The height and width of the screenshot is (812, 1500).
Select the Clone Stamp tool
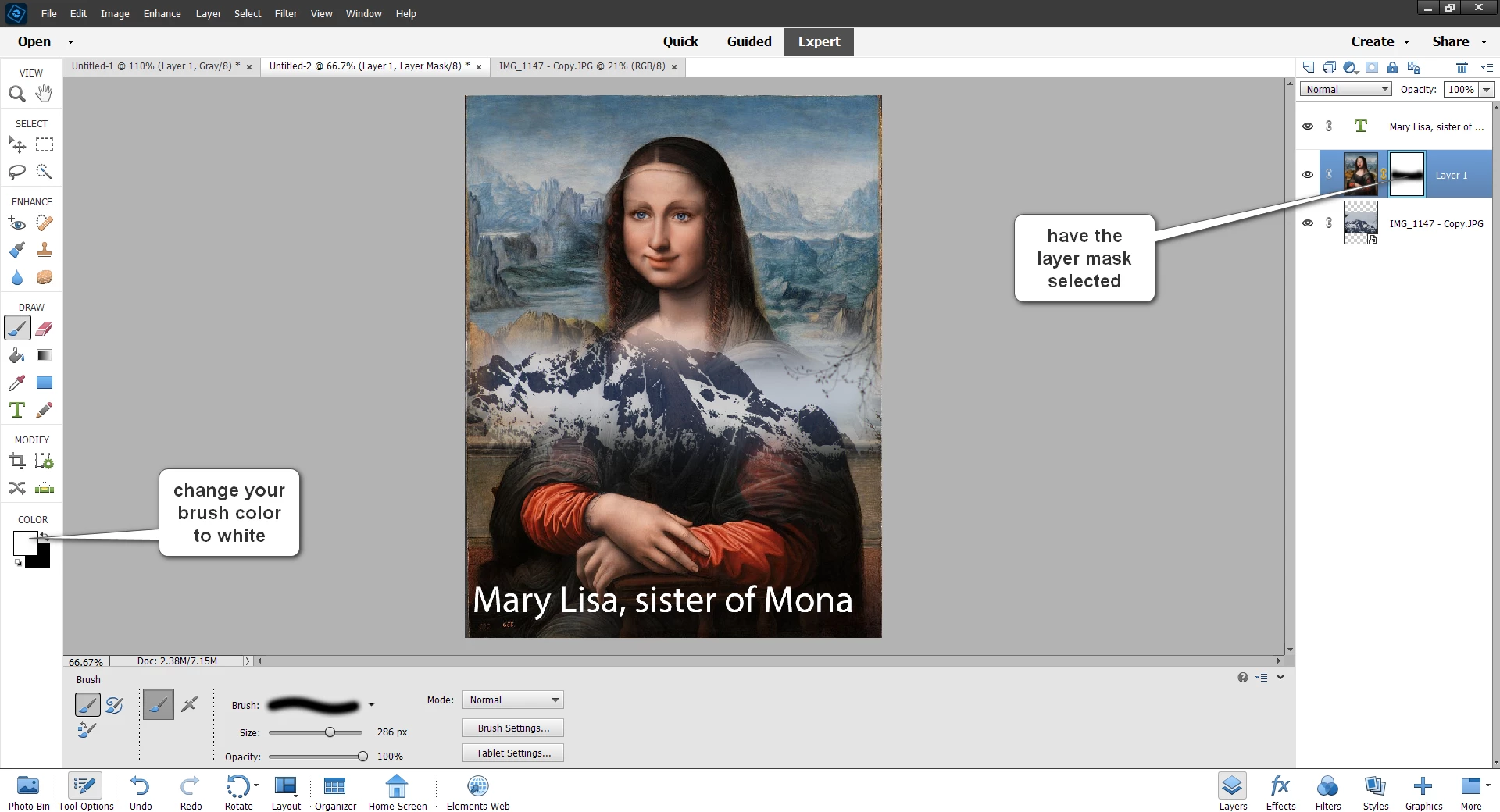tap(45, 250)
